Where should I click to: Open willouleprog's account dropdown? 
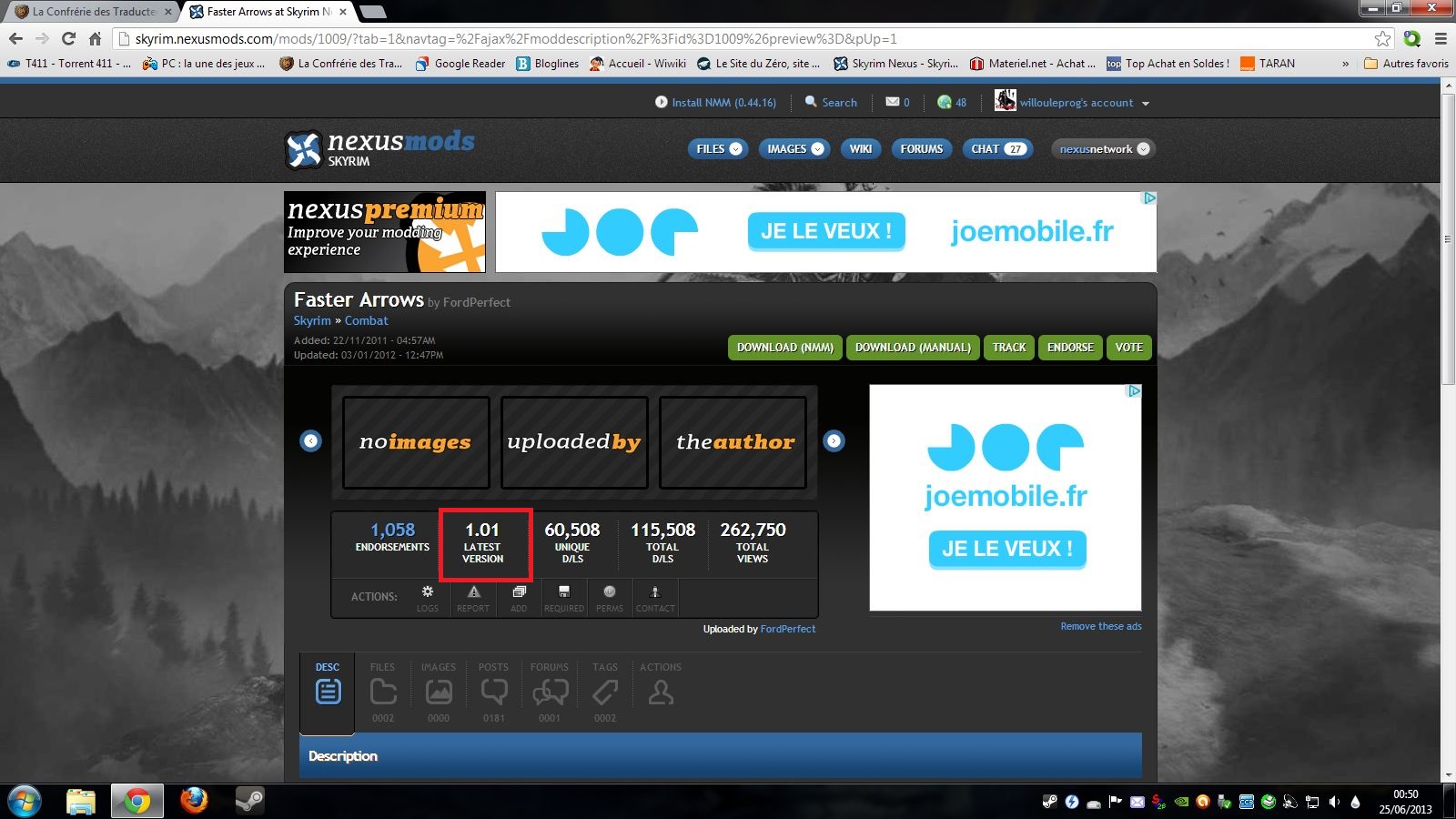pos(1146,103)
